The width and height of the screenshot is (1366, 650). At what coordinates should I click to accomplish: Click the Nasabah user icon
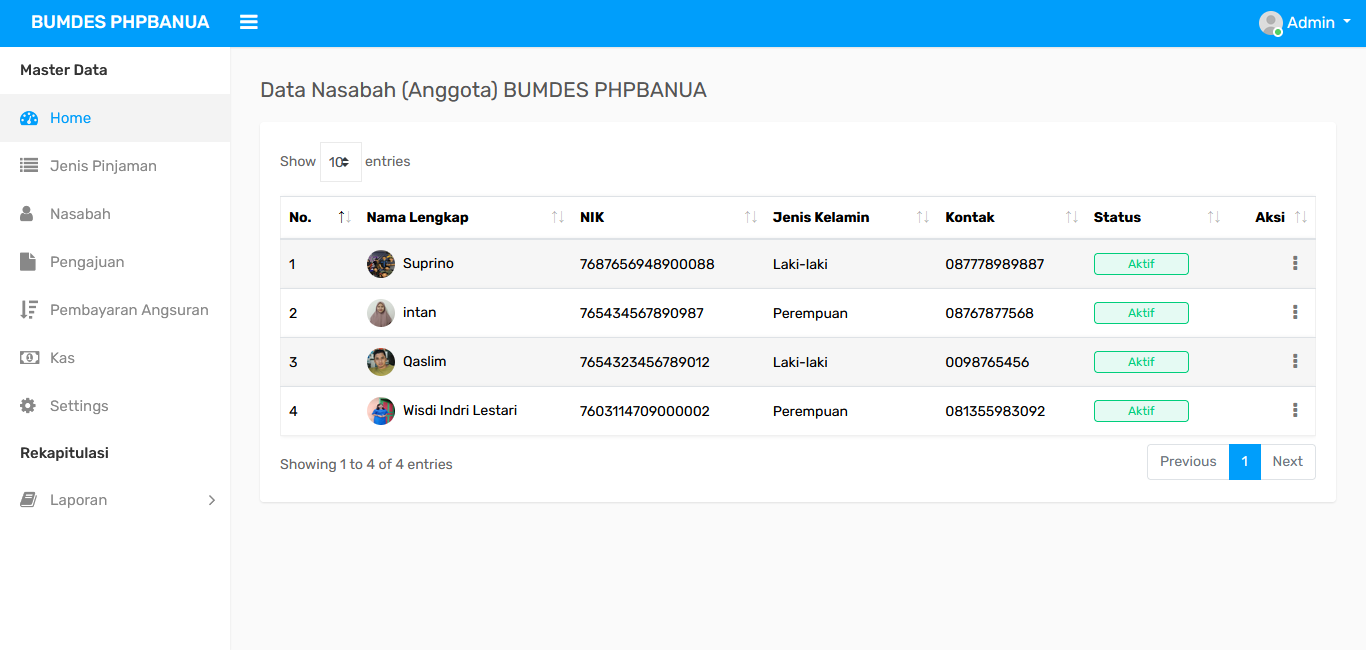pyautogui.click(x=28, y=214)
